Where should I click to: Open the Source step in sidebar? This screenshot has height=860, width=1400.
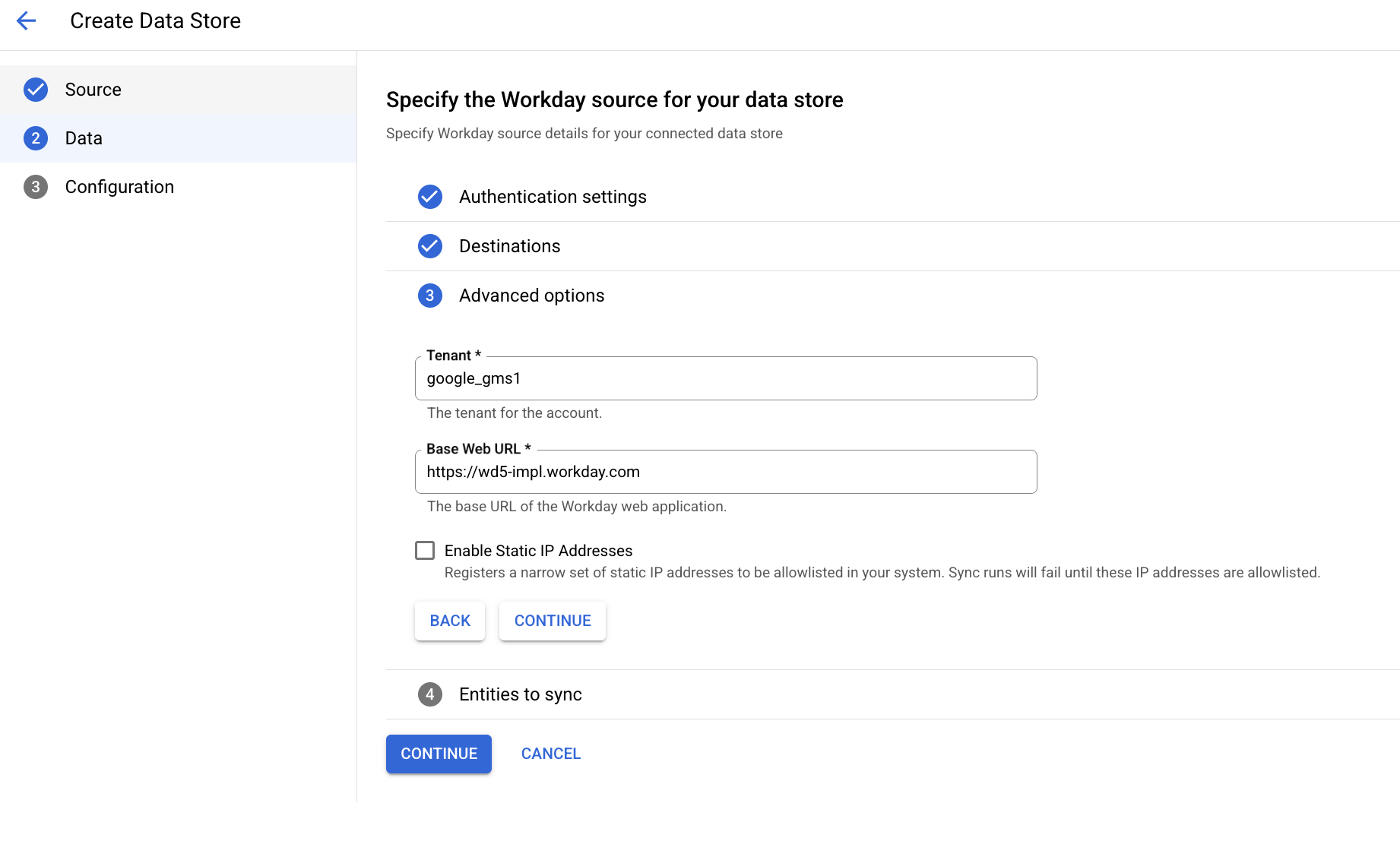178,90
